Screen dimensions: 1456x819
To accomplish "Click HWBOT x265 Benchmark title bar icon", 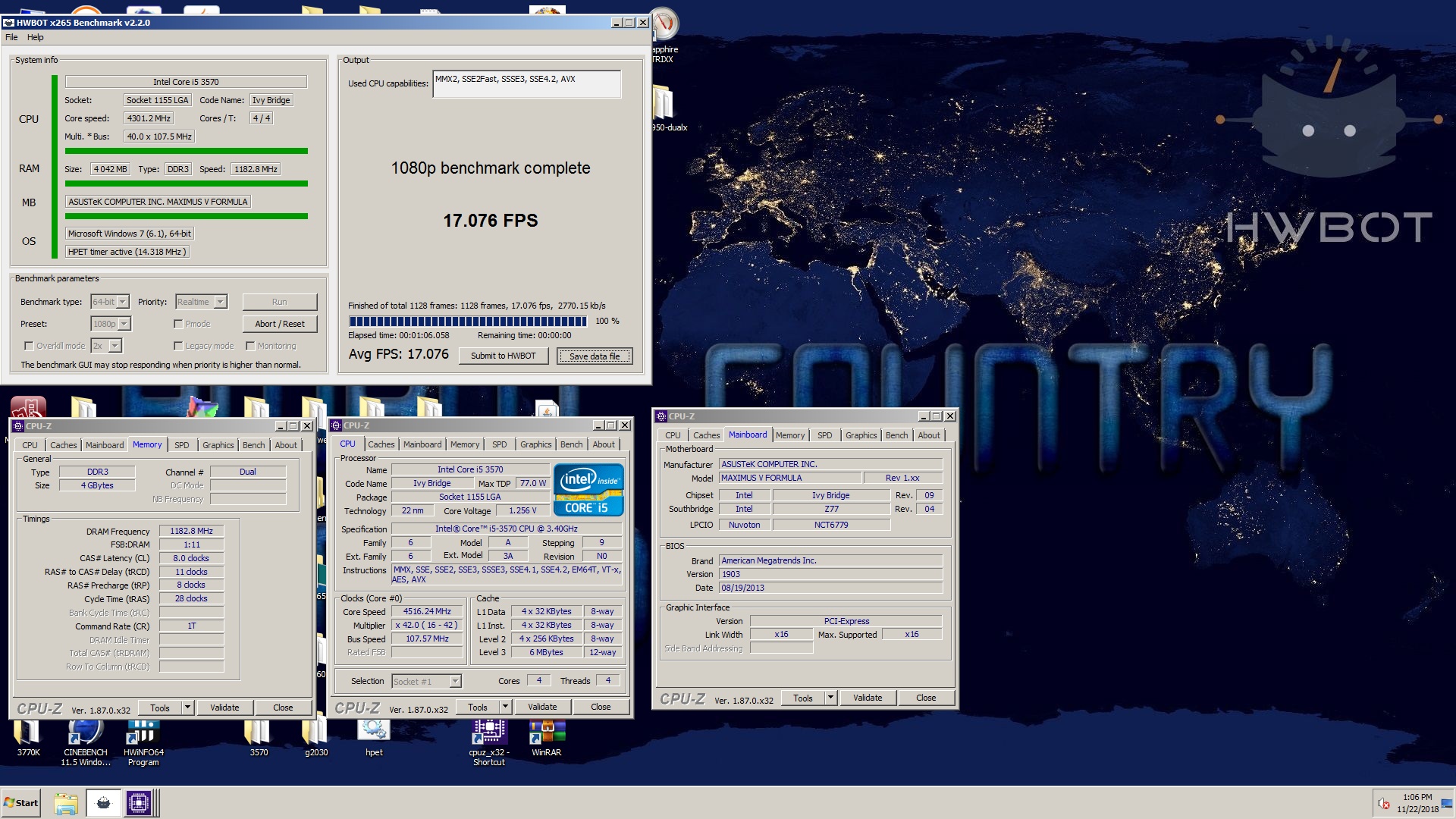I will [9, 23].
